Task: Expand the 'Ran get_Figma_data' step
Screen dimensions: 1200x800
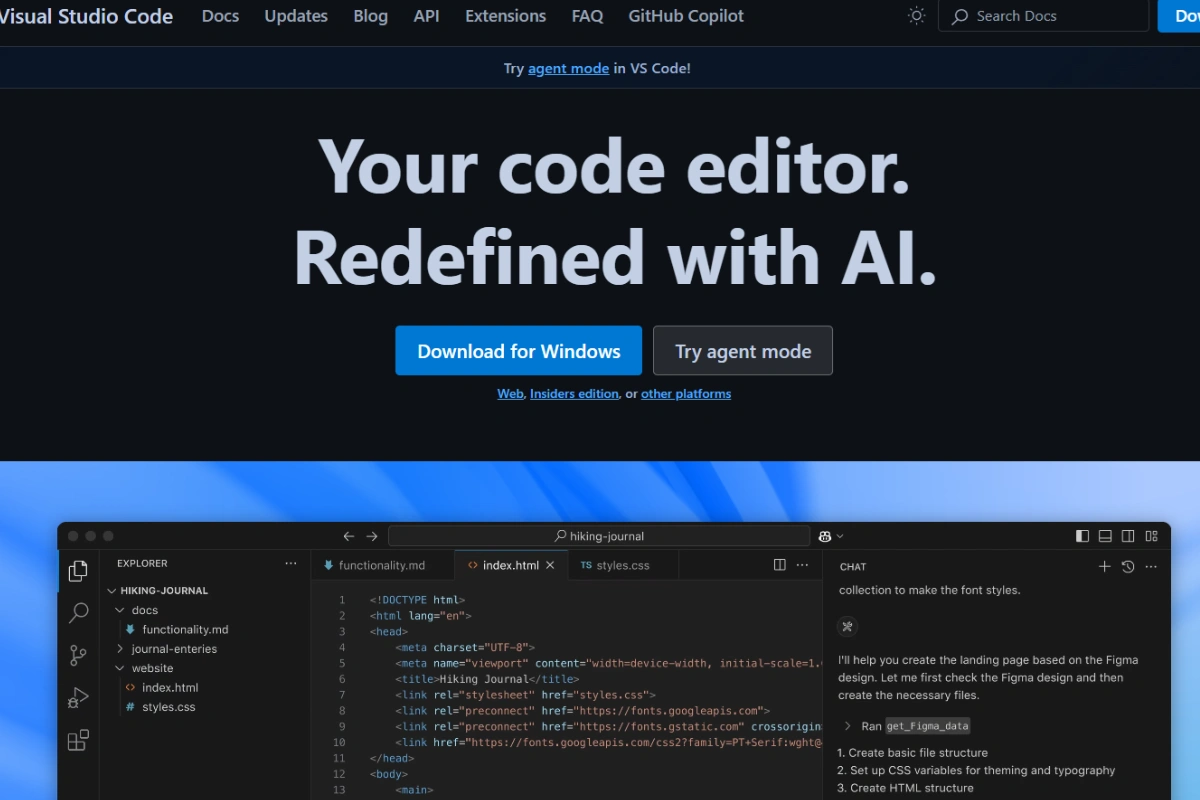Action: click(x=848, y=726)
